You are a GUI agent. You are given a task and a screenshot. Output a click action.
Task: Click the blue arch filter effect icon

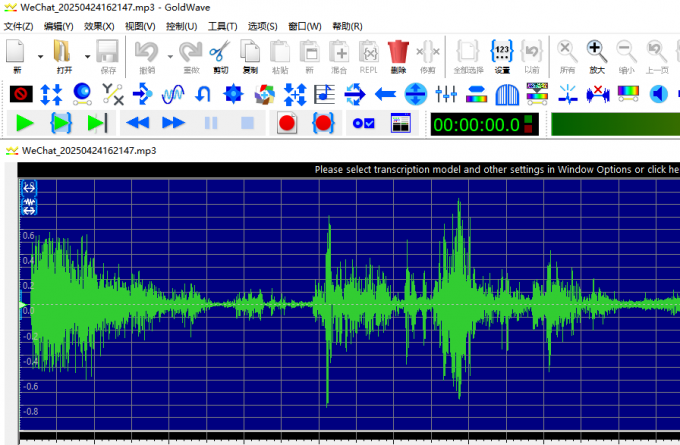(x=507, y=94)
